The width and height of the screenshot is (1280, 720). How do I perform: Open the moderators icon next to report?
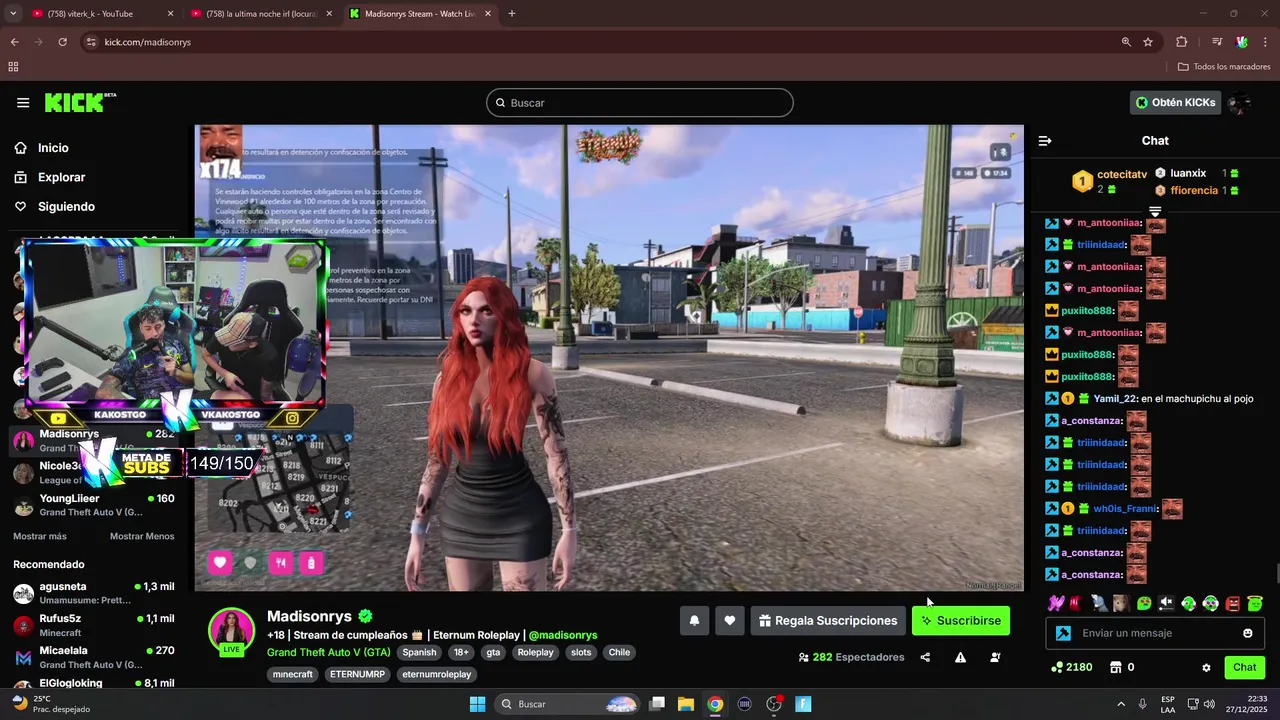click(995, 657)
